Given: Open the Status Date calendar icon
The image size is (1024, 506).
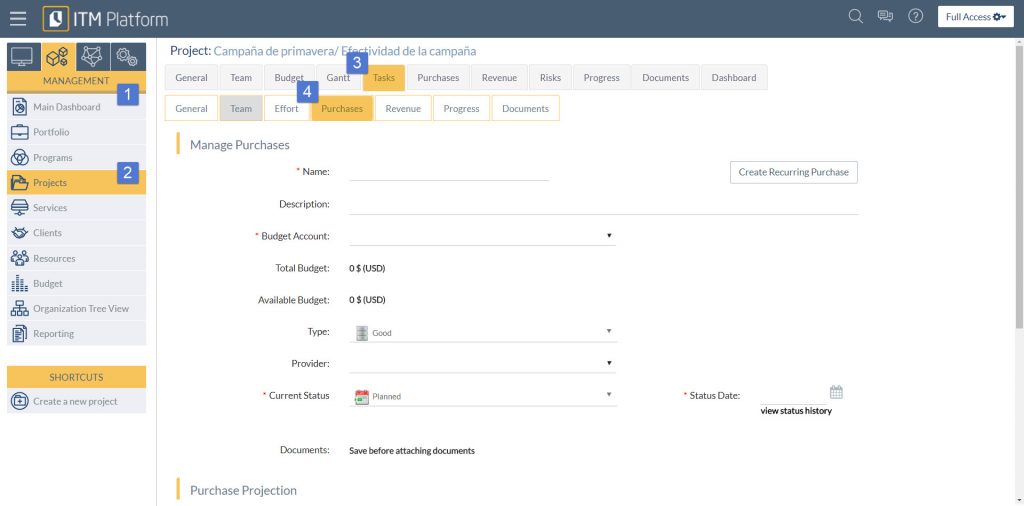Looking at the screenshot, I should tap(836, 392).
